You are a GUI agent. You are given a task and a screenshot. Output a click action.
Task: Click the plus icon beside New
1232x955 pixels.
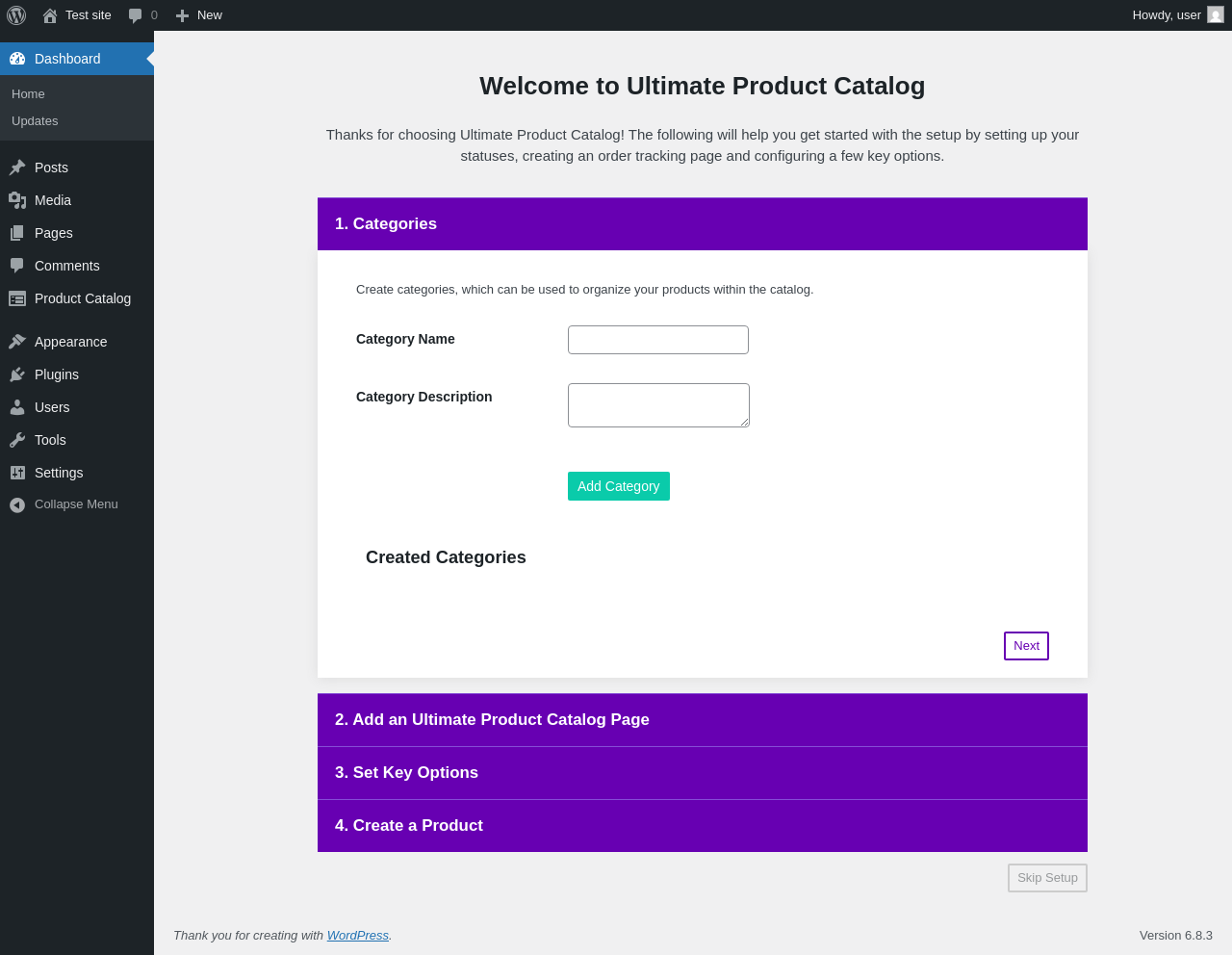pos(182,15)
